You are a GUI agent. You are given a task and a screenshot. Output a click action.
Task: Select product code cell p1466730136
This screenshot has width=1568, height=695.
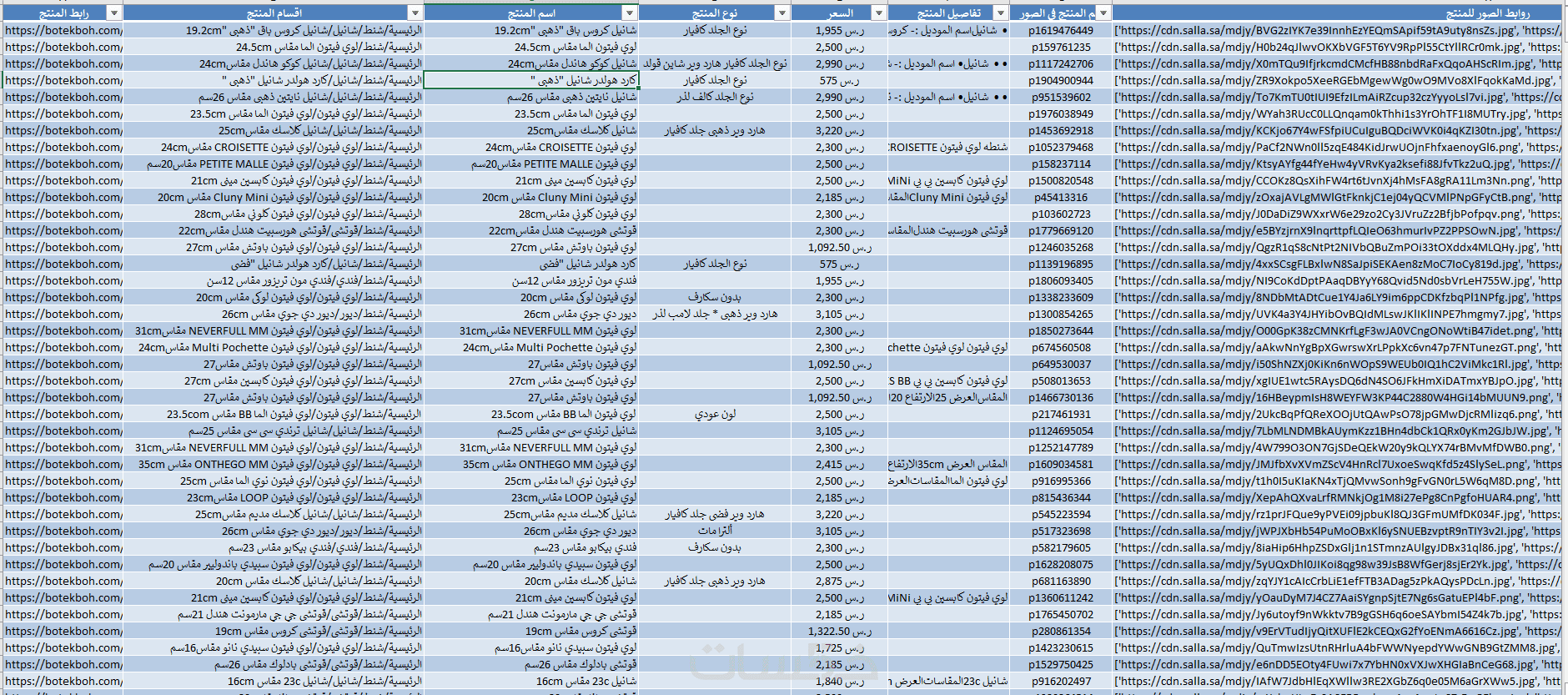1061,397
